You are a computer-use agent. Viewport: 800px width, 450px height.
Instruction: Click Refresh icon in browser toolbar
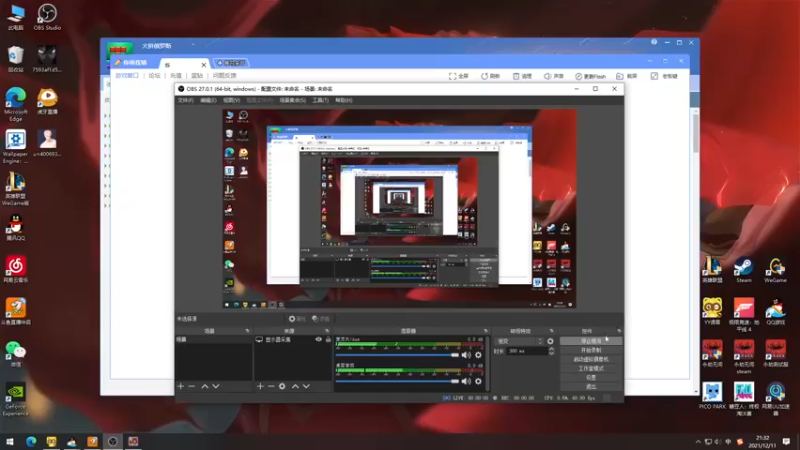coord(490,76)
